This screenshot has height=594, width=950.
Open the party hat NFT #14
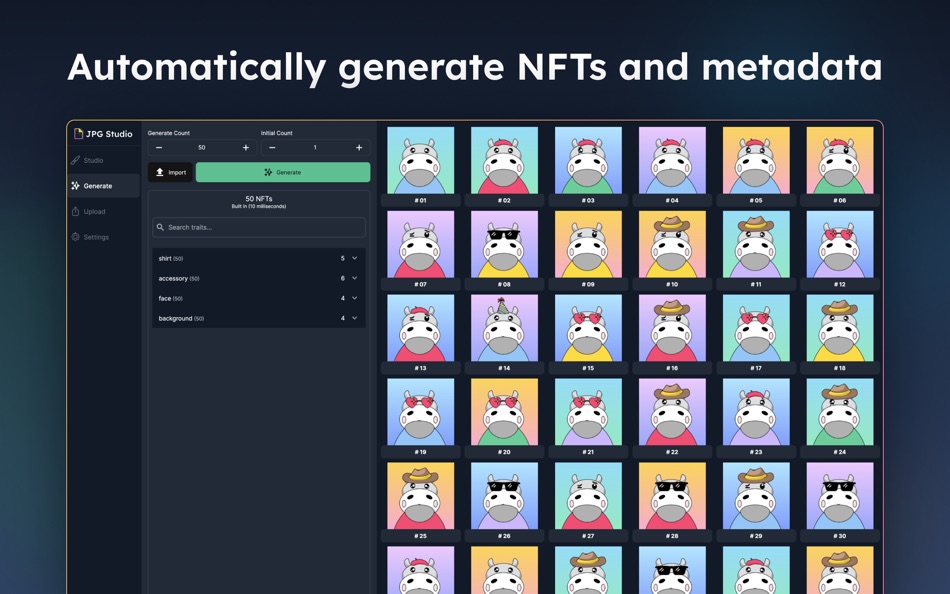[504, 328]
